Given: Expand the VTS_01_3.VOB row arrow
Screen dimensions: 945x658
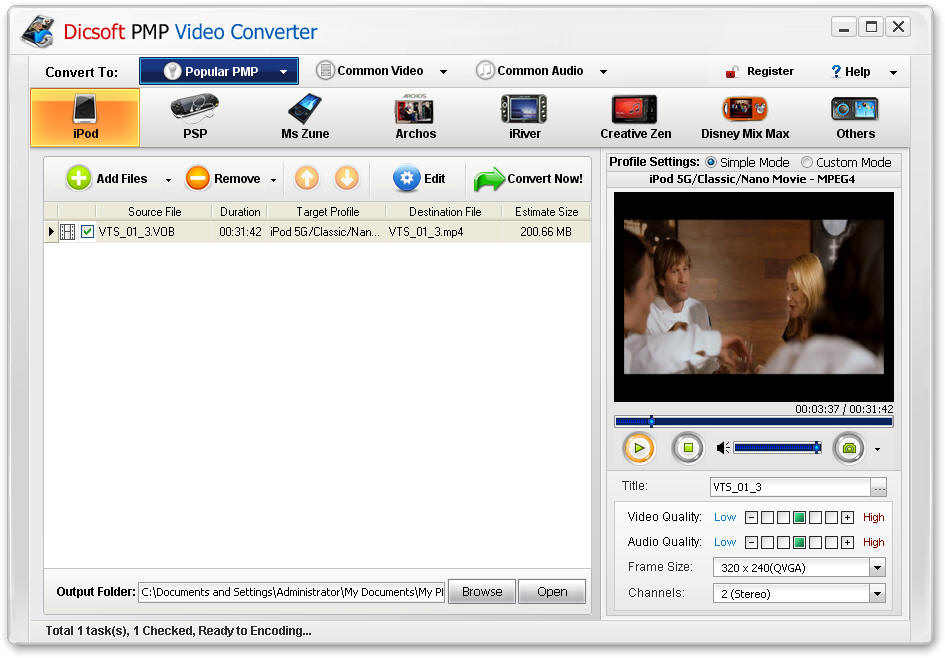Looking at the screenshot, I should point(51,231).
